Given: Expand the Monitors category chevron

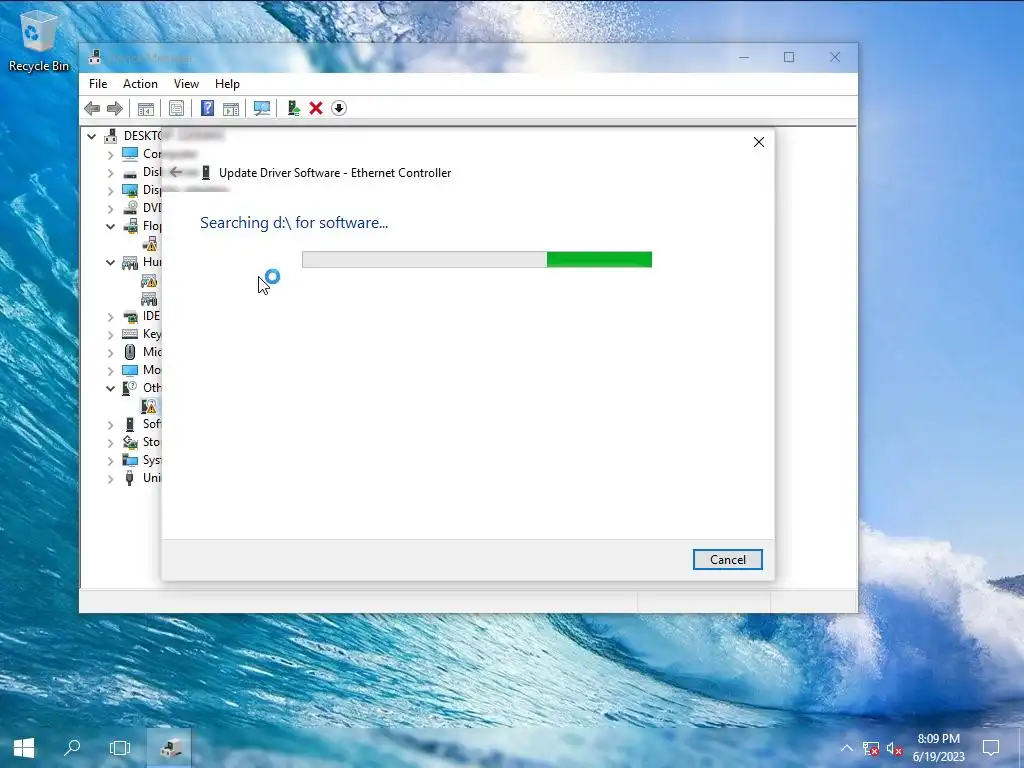Looking at the screenshot, I should [110, 371].
